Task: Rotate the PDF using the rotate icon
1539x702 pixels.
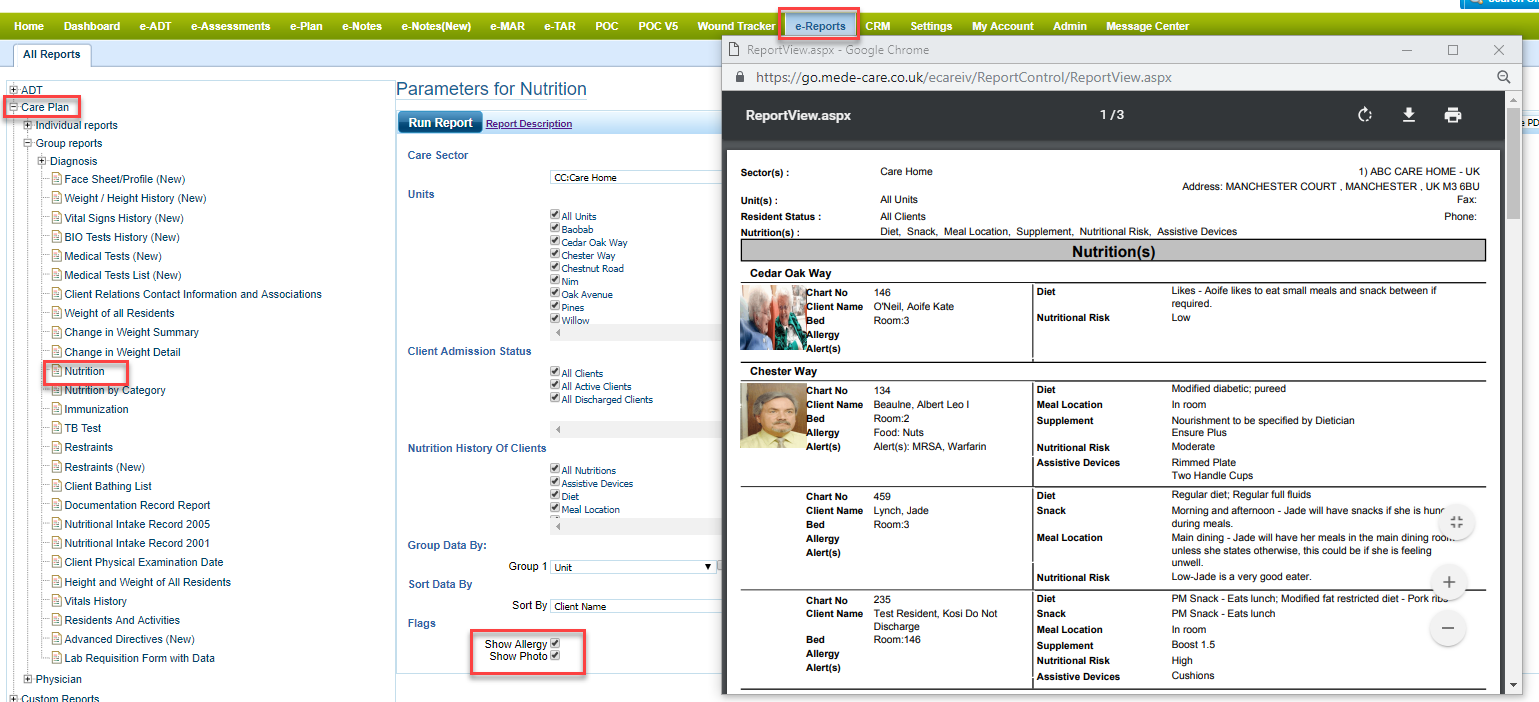Action: [1365, 115]
